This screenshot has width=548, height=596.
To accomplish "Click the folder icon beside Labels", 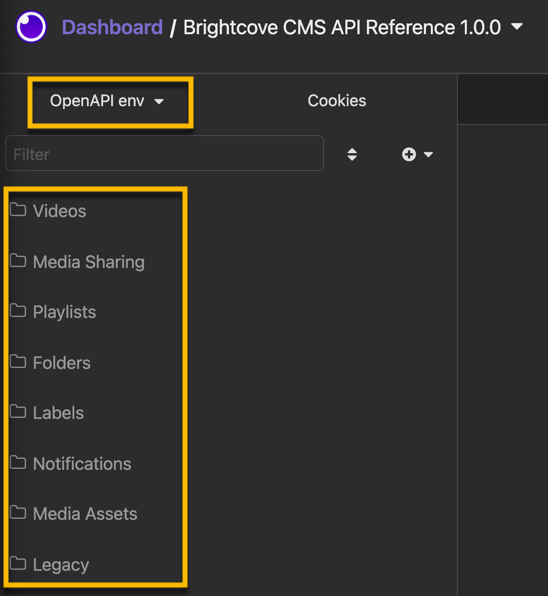I will (x=18, y=412).
